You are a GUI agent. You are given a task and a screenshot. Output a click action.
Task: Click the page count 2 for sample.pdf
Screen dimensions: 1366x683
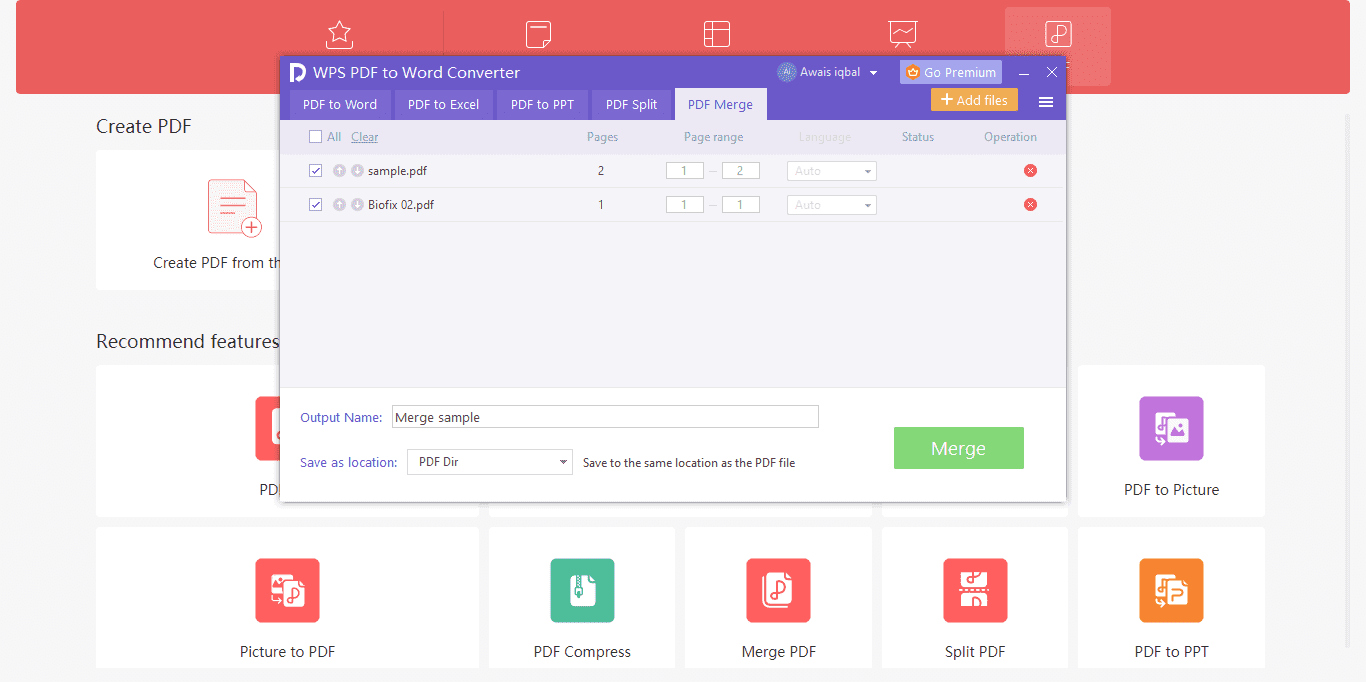pos(601,171)
